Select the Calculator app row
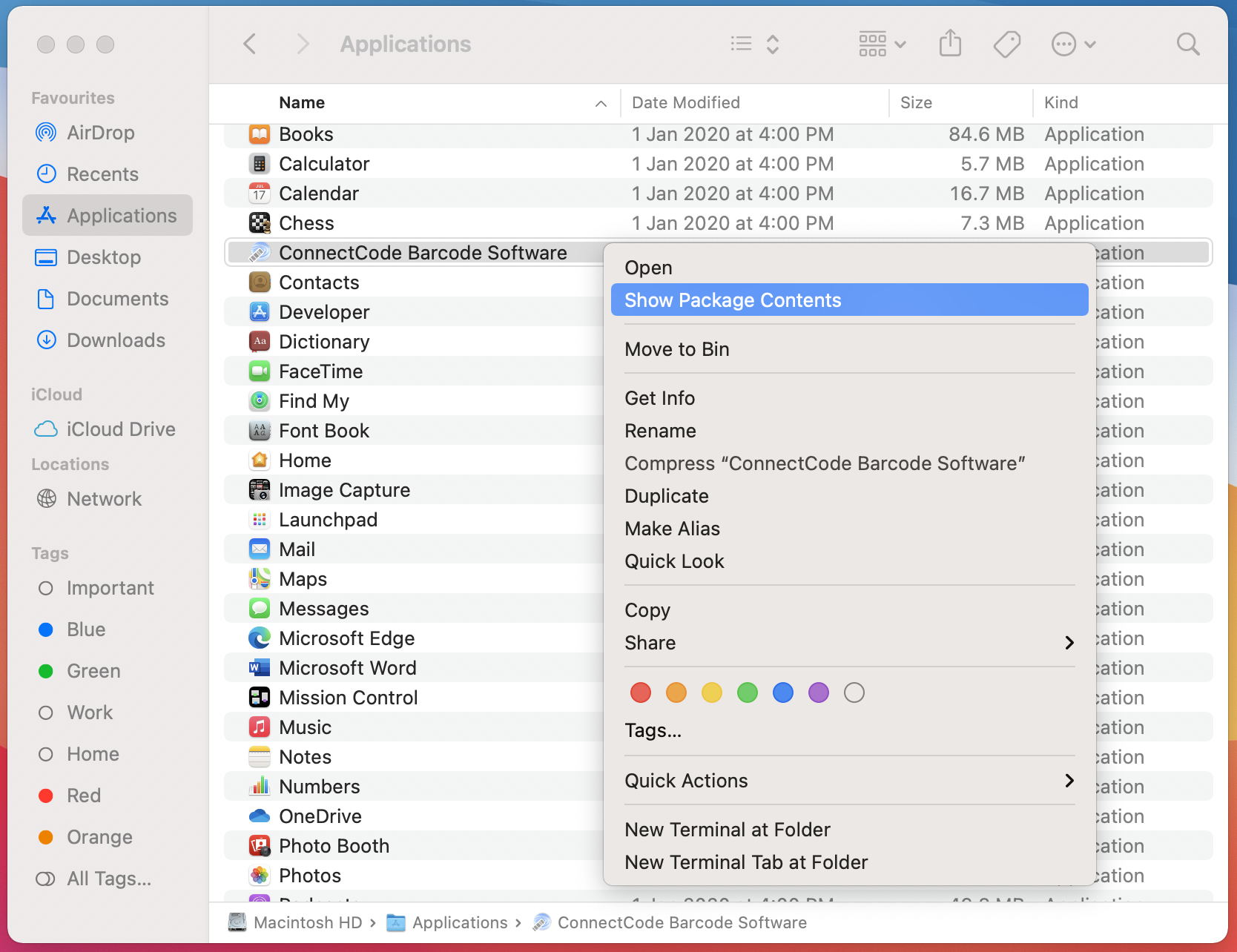Screen dimensions: 1237x952 719,164
